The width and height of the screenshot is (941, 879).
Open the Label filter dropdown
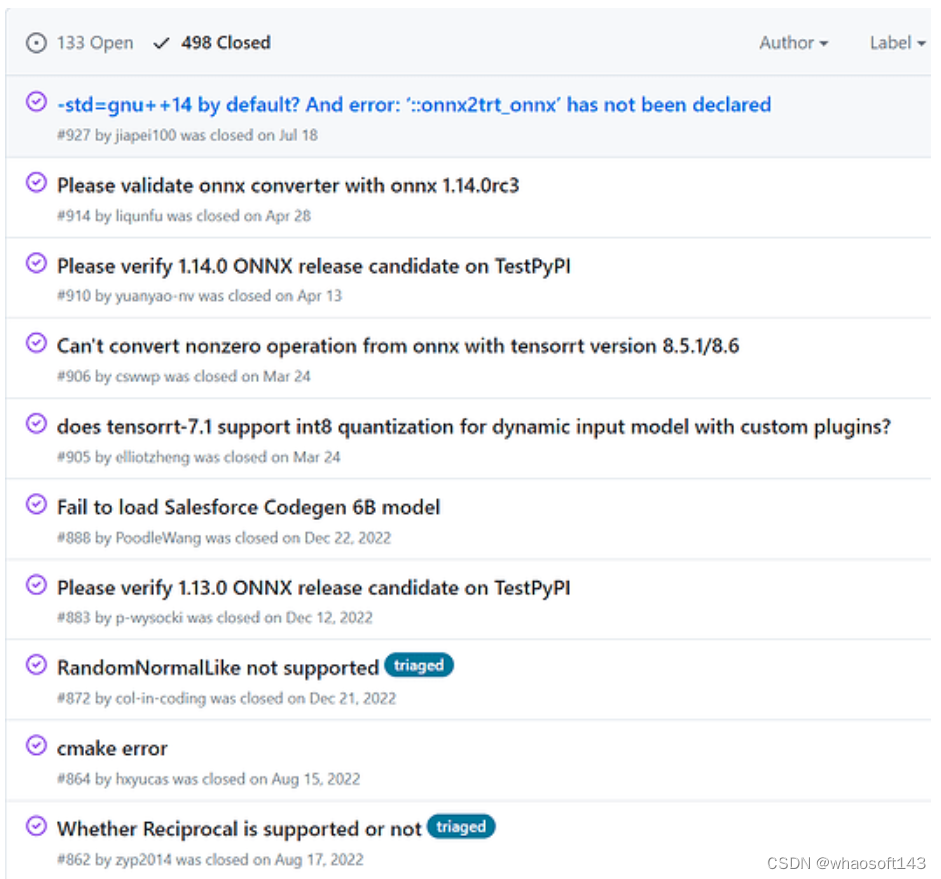click(x=897, y=43)
